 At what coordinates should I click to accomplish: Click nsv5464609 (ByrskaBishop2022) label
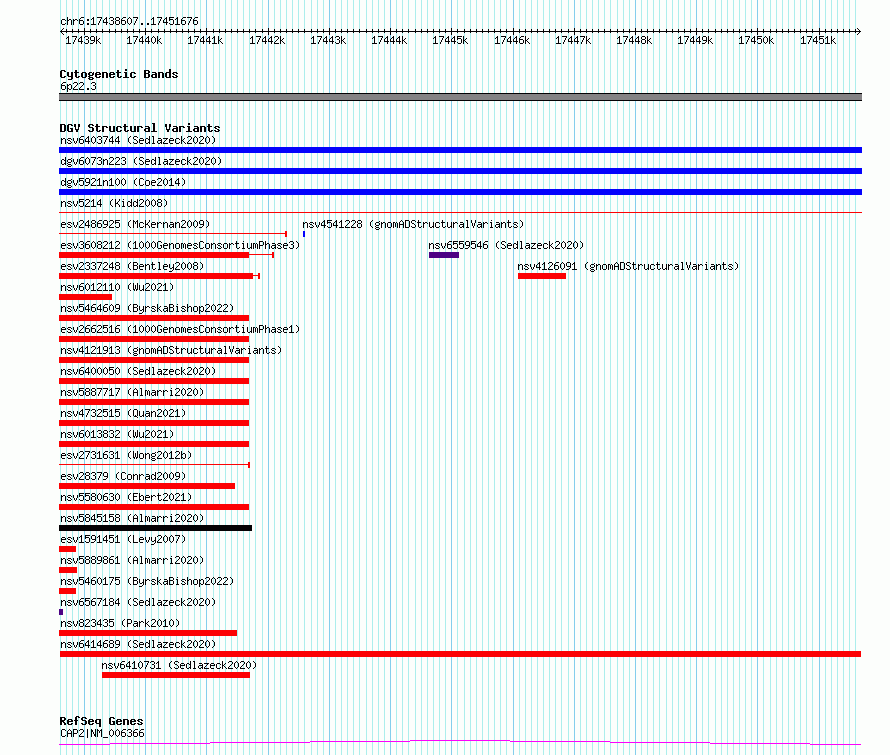(x=147, y=308)
